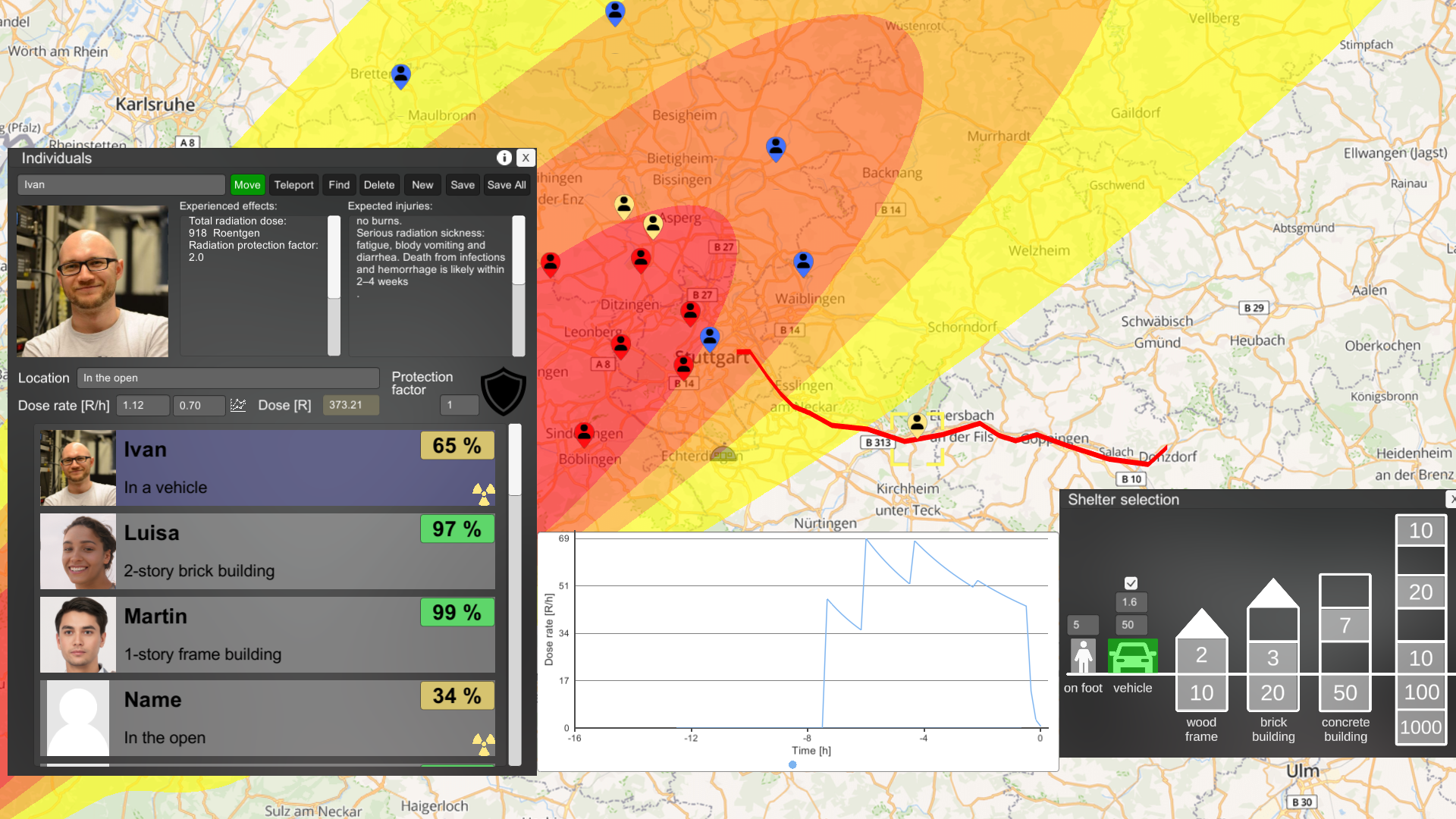Click the info icon in Individuals panel
This screenshot has height=819, width=1456.
[x=504, y=158]
